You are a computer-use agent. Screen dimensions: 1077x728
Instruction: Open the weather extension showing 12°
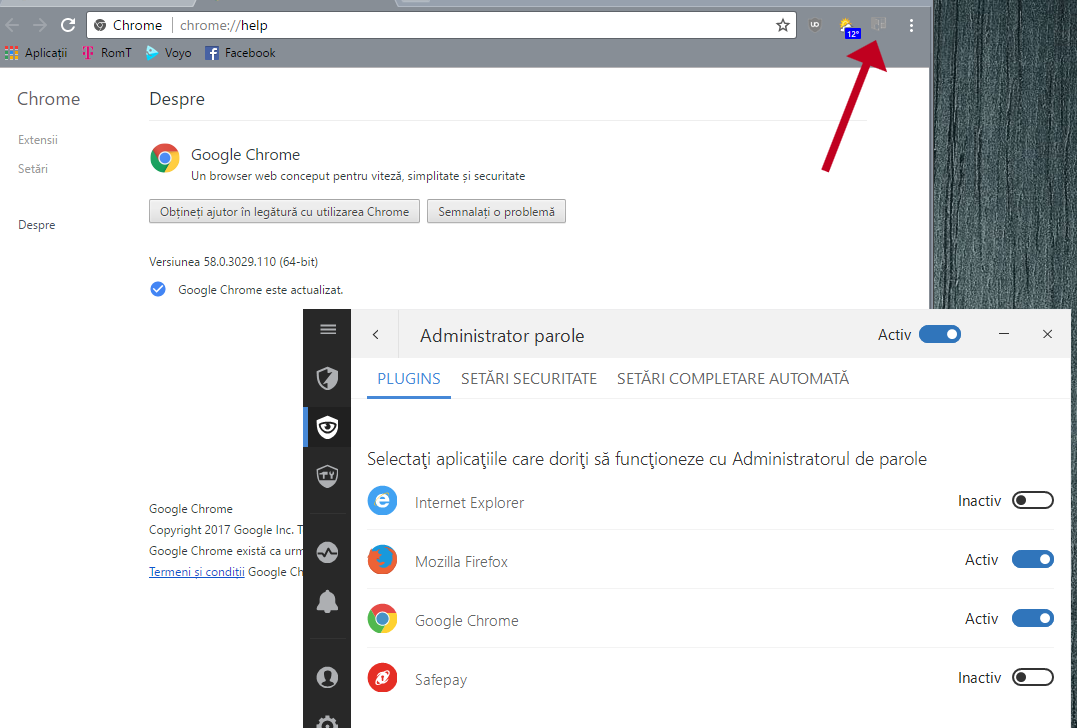click(x=849, y=27)
